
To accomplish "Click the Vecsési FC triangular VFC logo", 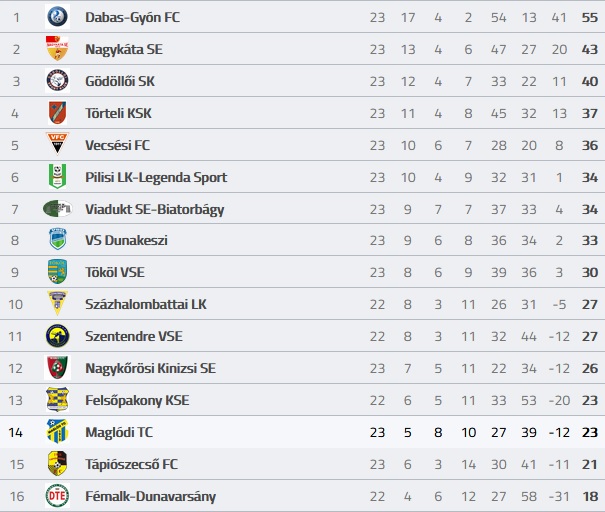I will [x=57, y=144].
